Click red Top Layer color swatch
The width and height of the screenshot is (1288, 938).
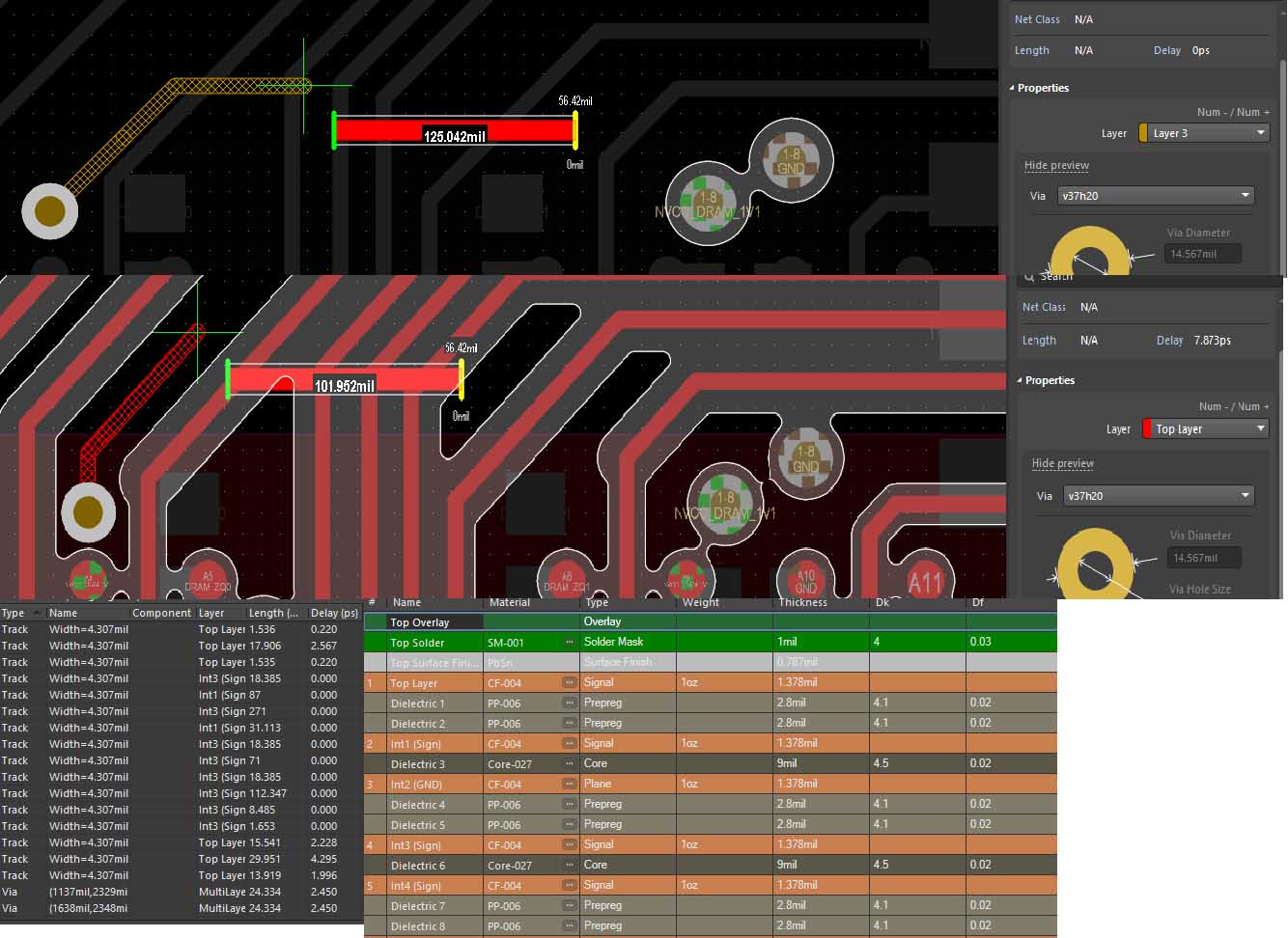click(1146, 429)
